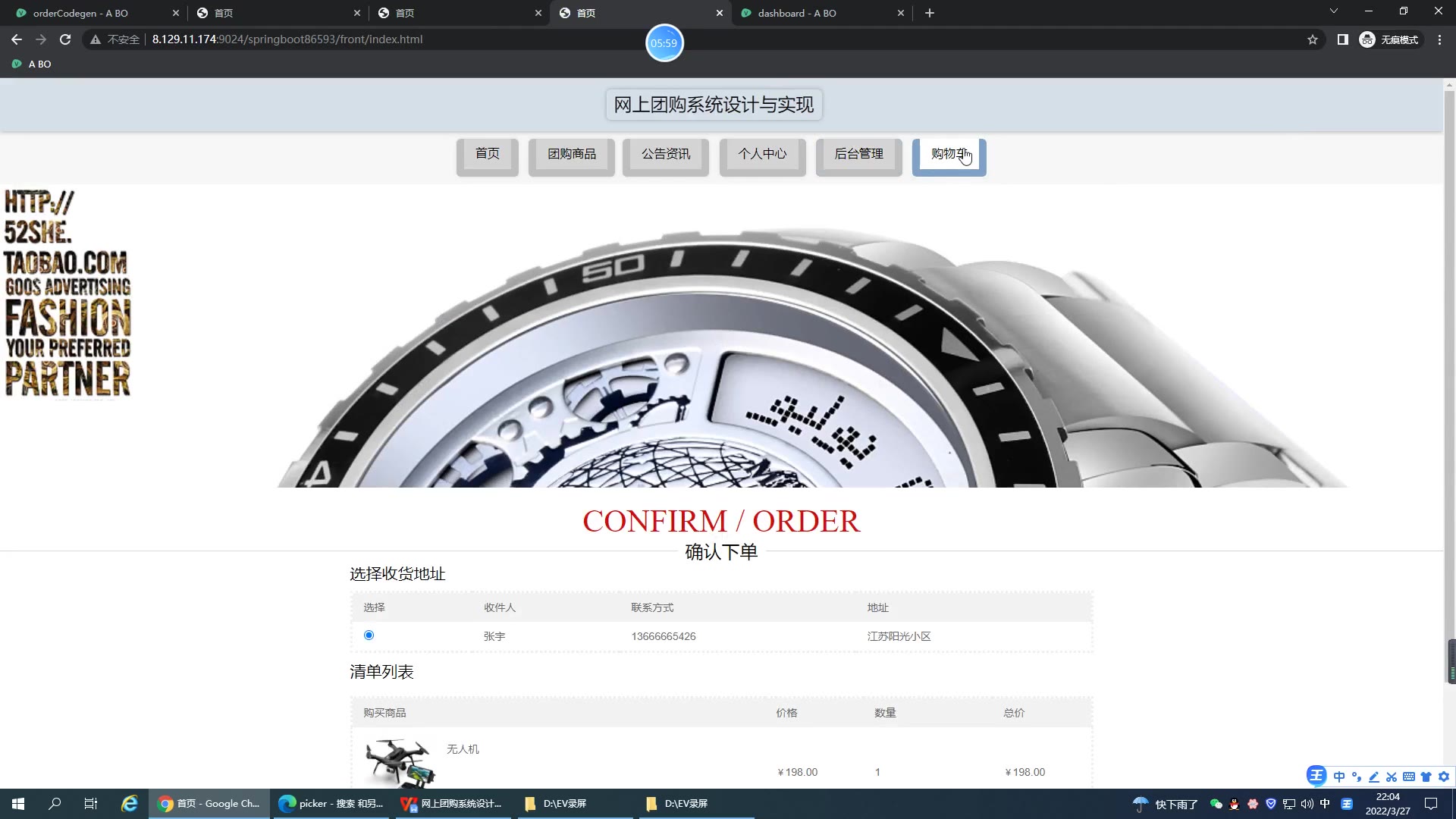Toggle punctuation mode on IME toolbar
The height and width of the screenshot is (819, 1456).
(x=1357, y=777)
